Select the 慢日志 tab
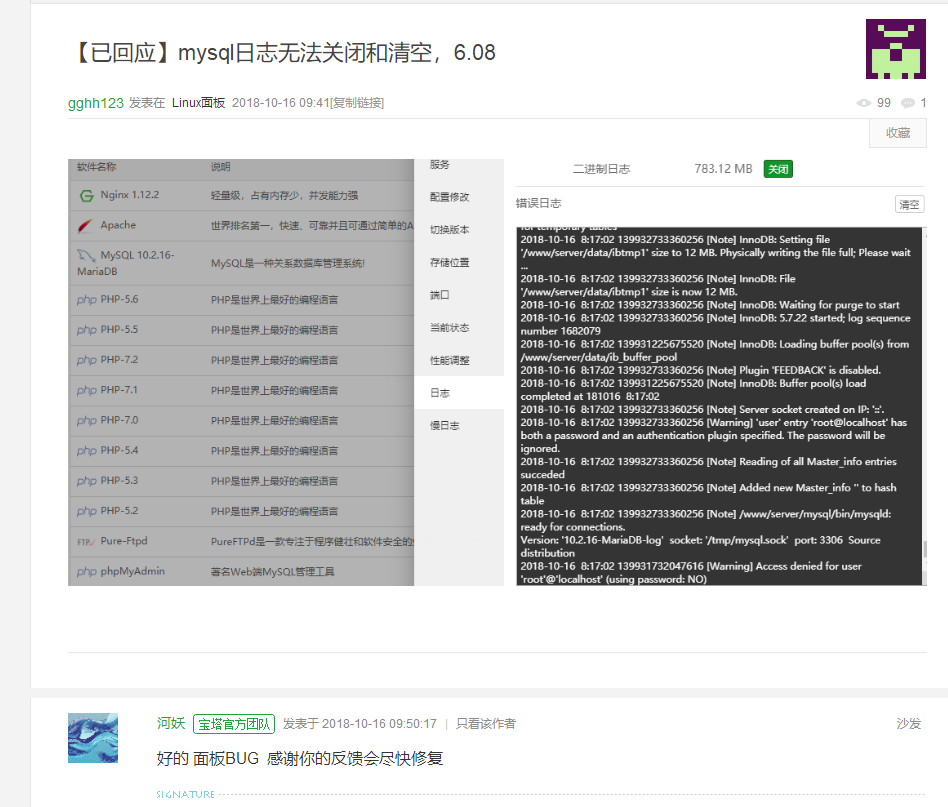 tap(444, 426)
